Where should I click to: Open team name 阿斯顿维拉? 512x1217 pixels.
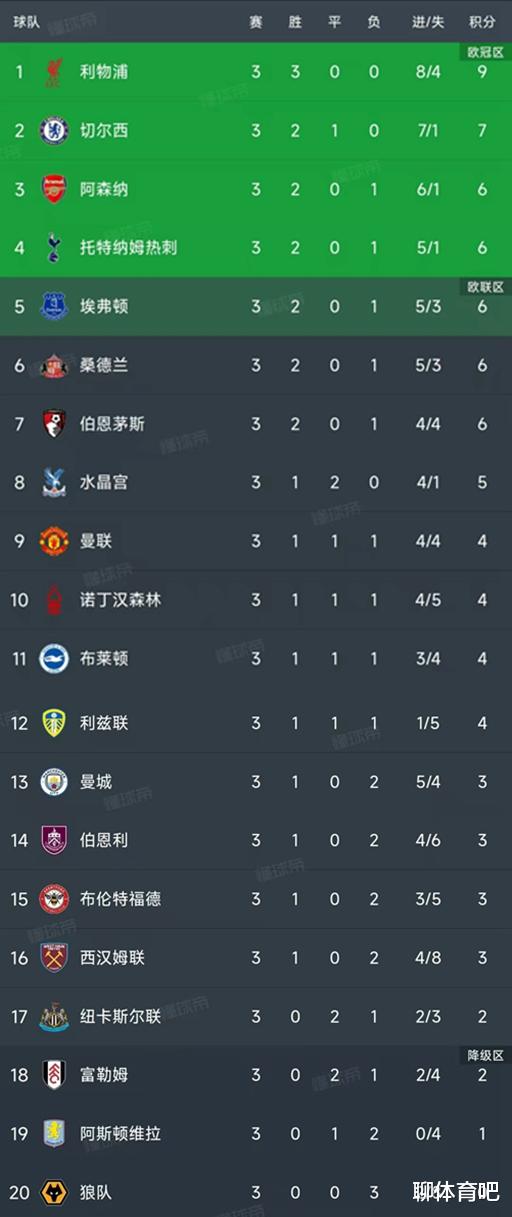point(120,1134)
